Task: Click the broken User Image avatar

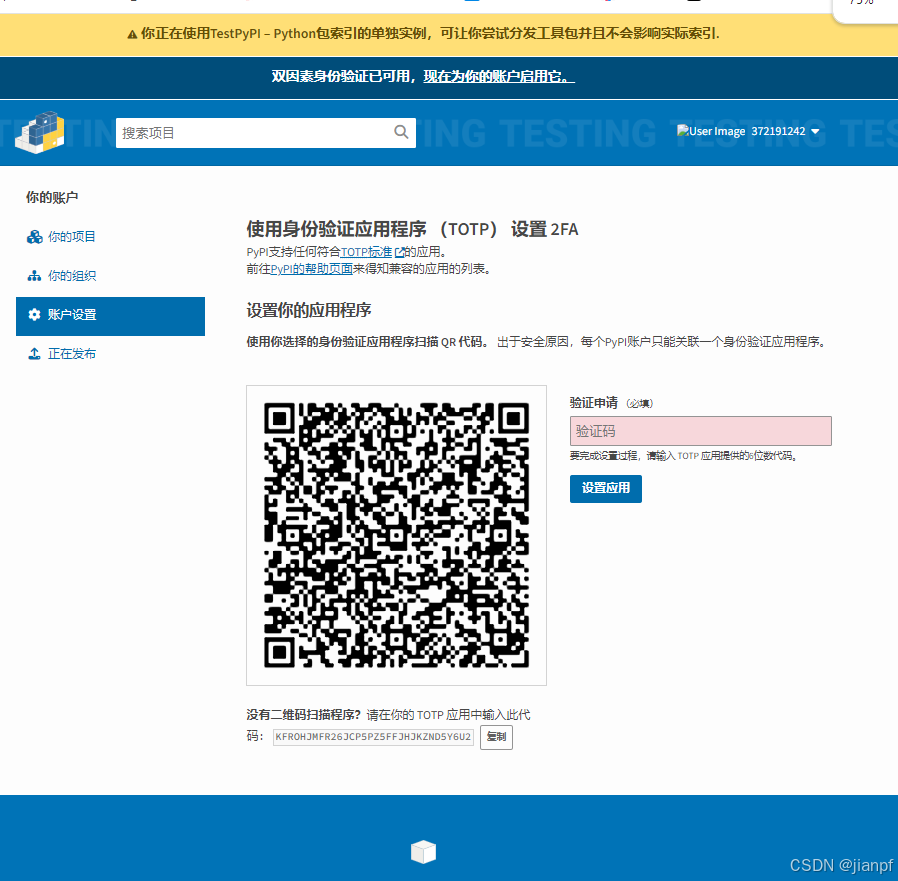Action: pyautogui.click(x=711, y=131)
